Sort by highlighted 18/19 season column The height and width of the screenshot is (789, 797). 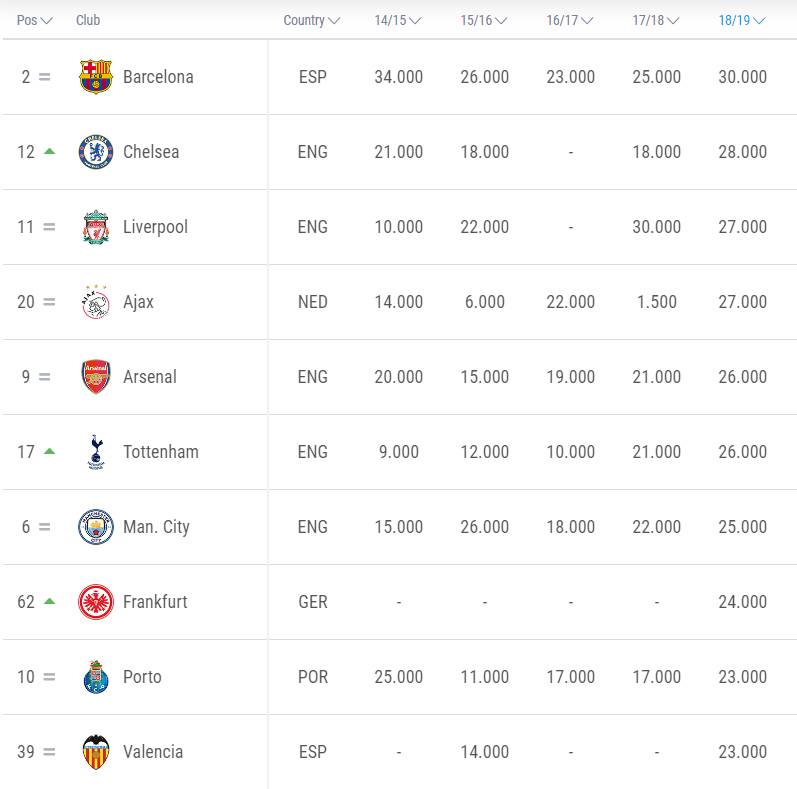tap(742, 20)
